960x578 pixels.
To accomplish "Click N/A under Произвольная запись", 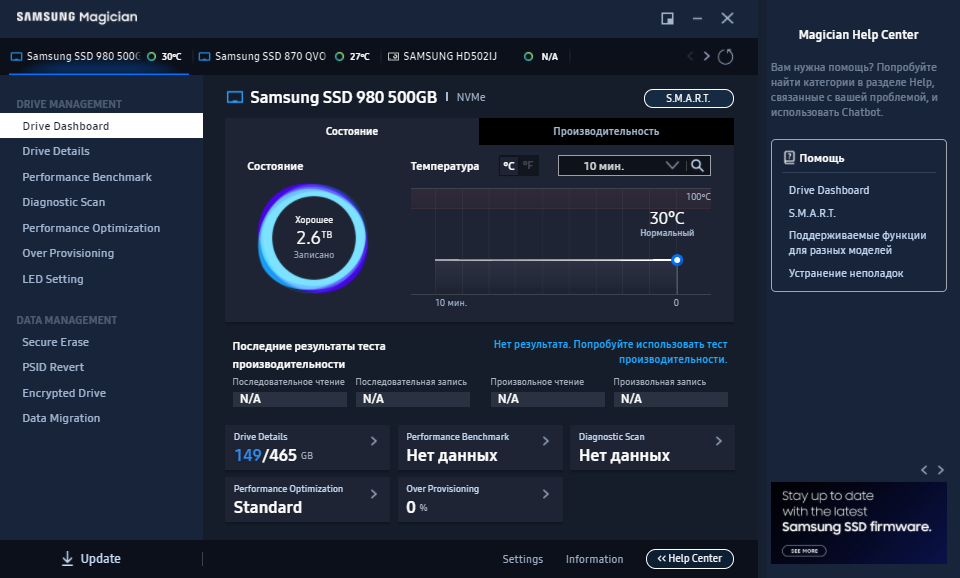I will coord(670,399).
